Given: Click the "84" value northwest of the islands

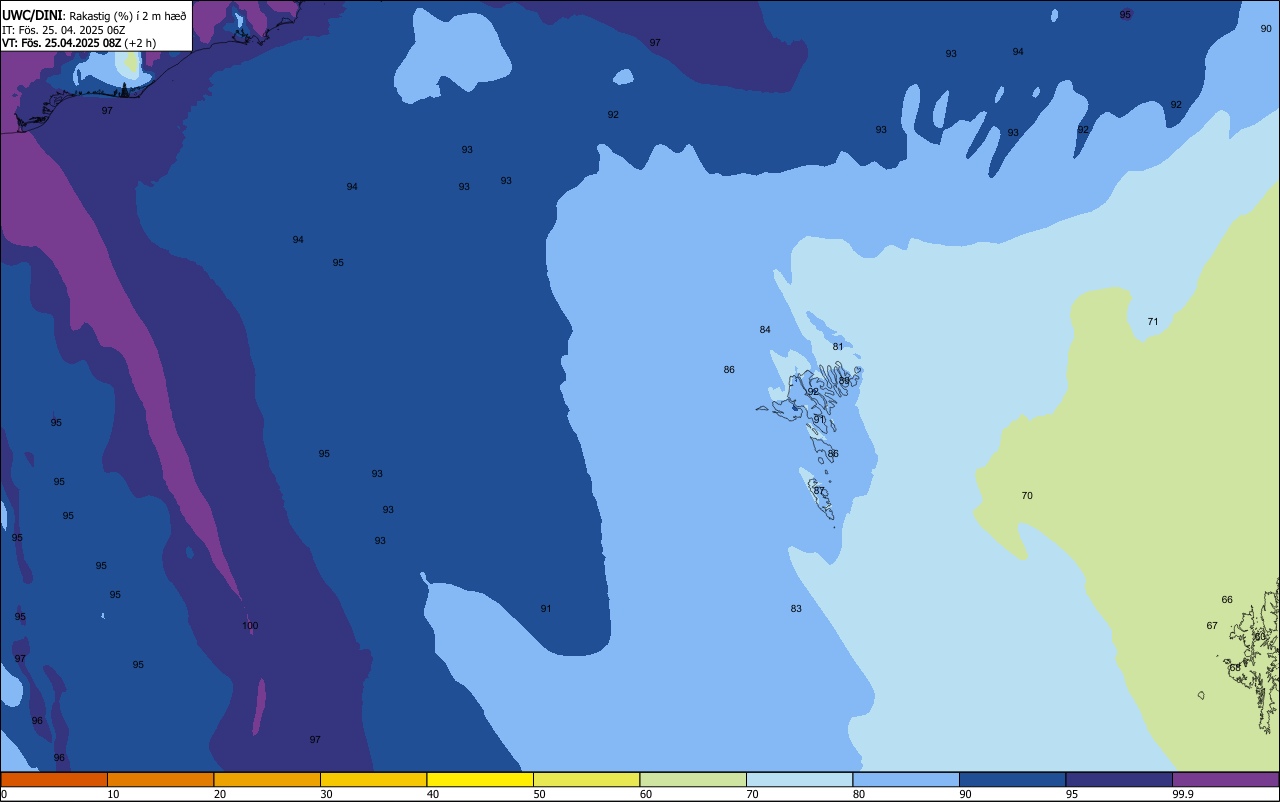Looking at the screenshot, I should tap(765, 330).
